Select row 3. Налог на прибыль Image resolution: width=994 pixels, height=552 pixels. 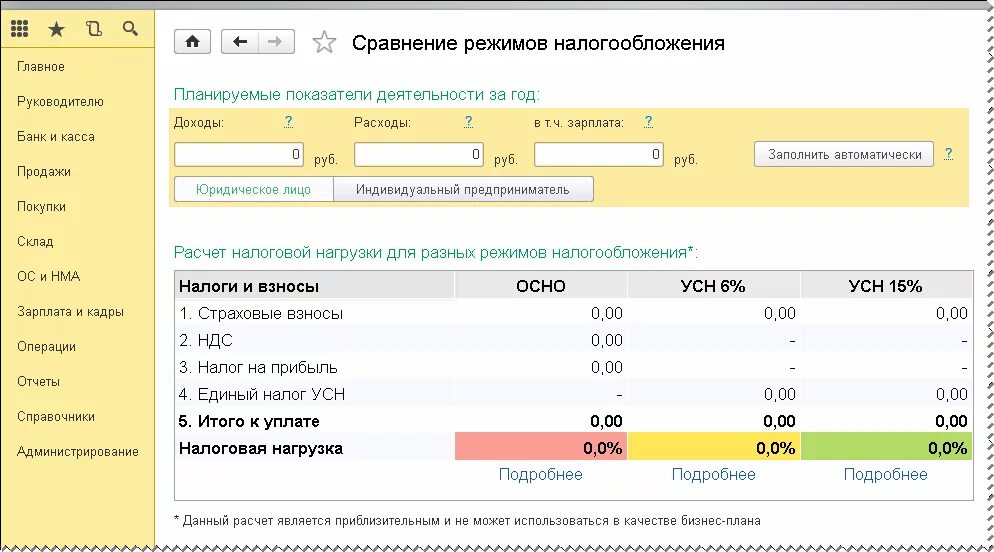coord(574,368)
